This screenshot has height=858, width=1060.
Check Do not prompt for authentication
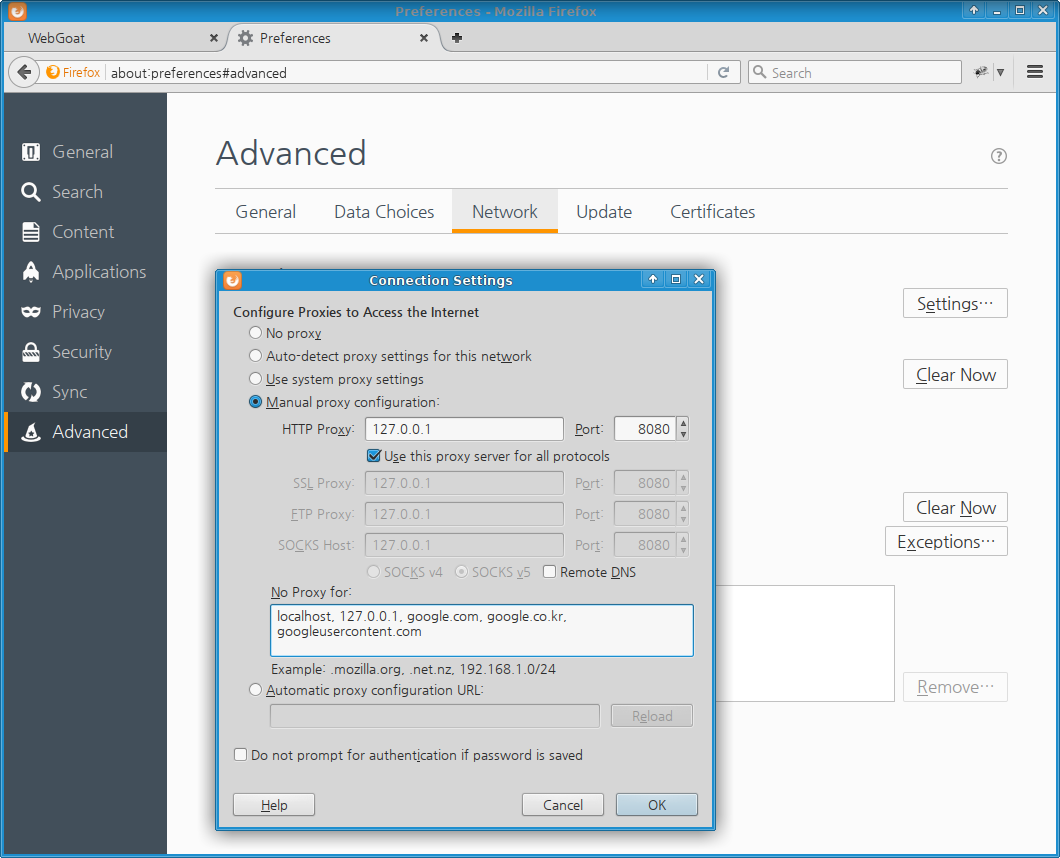click(x=240, y=755)
